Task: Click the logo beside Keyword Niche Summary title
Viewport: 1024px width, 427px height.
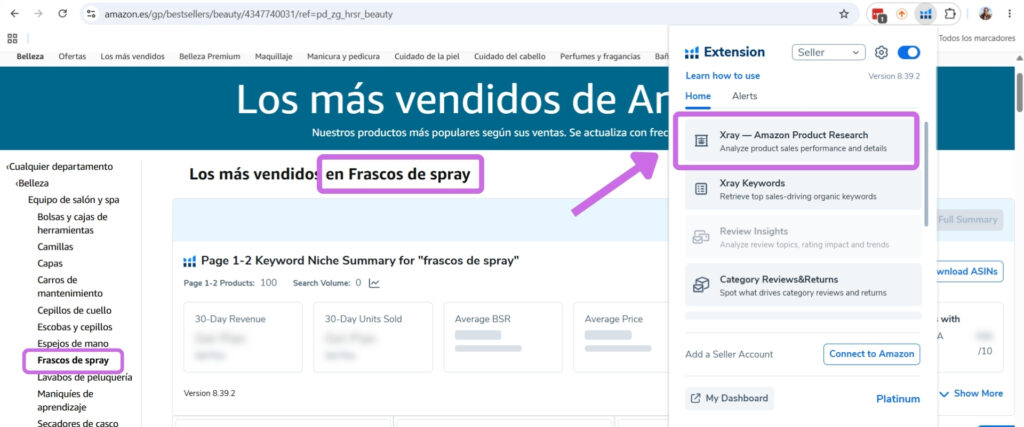Action: 189,262
